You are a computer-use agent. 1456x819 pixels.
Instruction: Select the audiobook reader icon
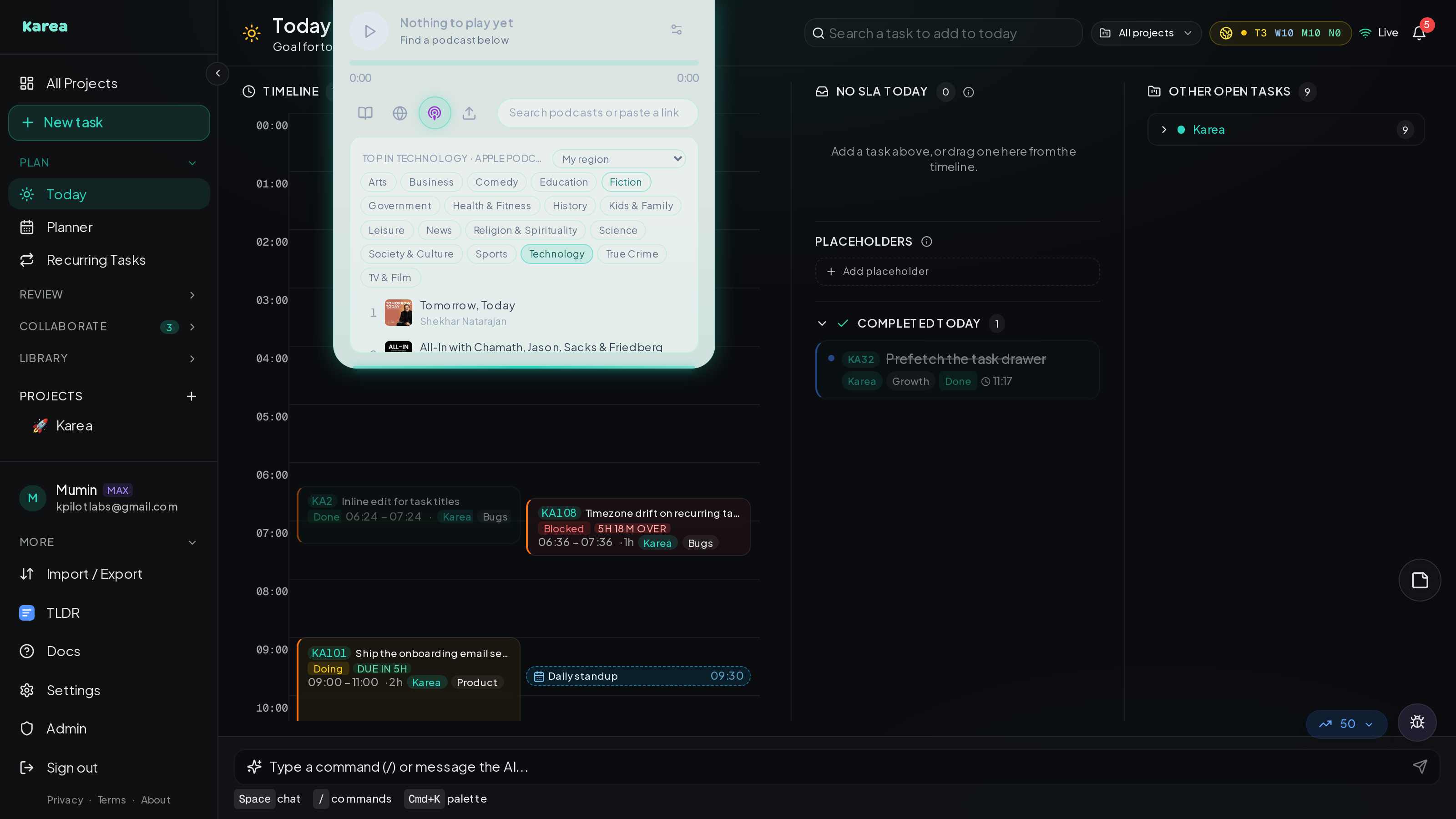365,113
